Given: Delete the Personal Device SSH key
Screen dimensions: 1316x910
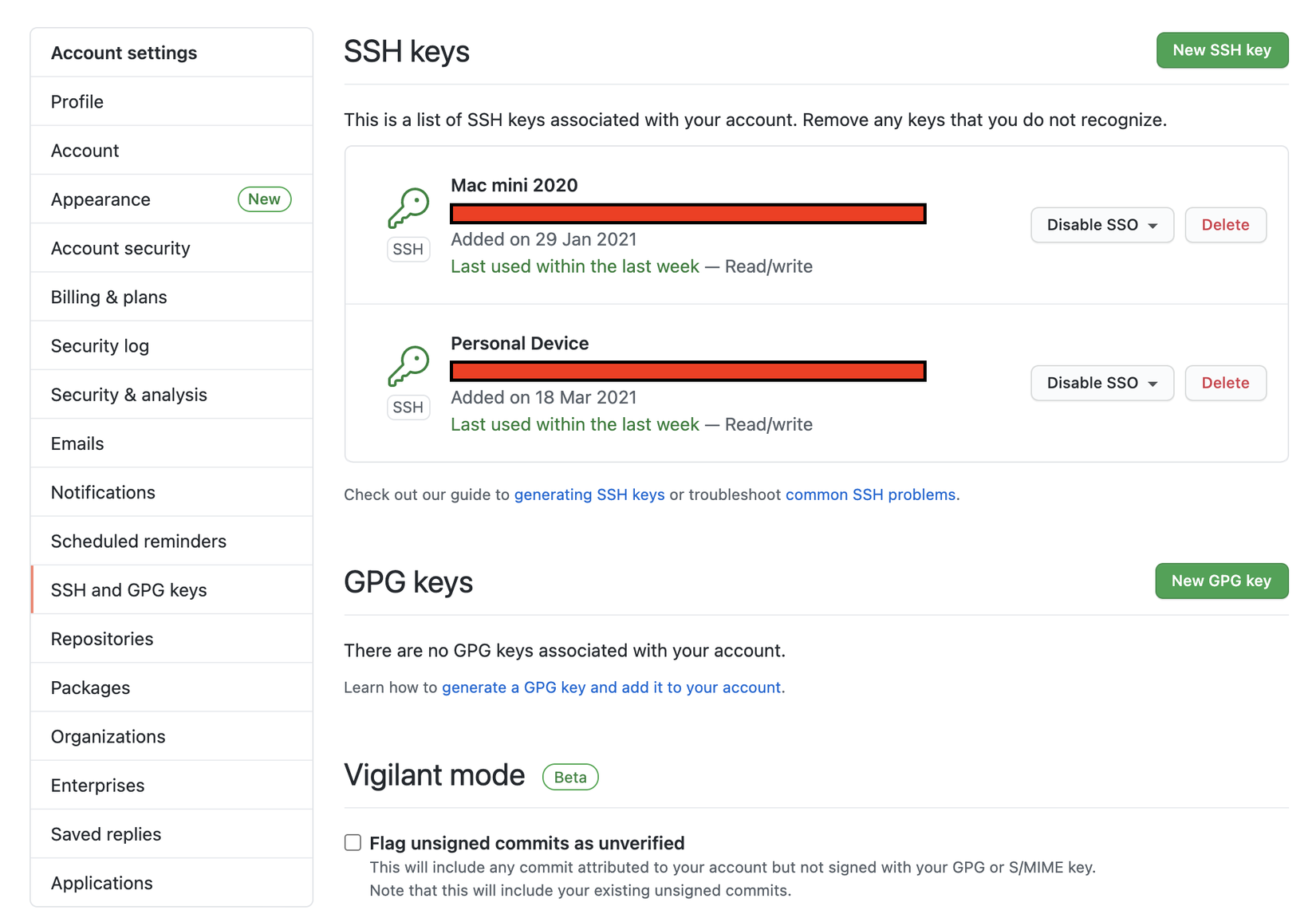Looking at the screenshot, I should pos(1225,383).
